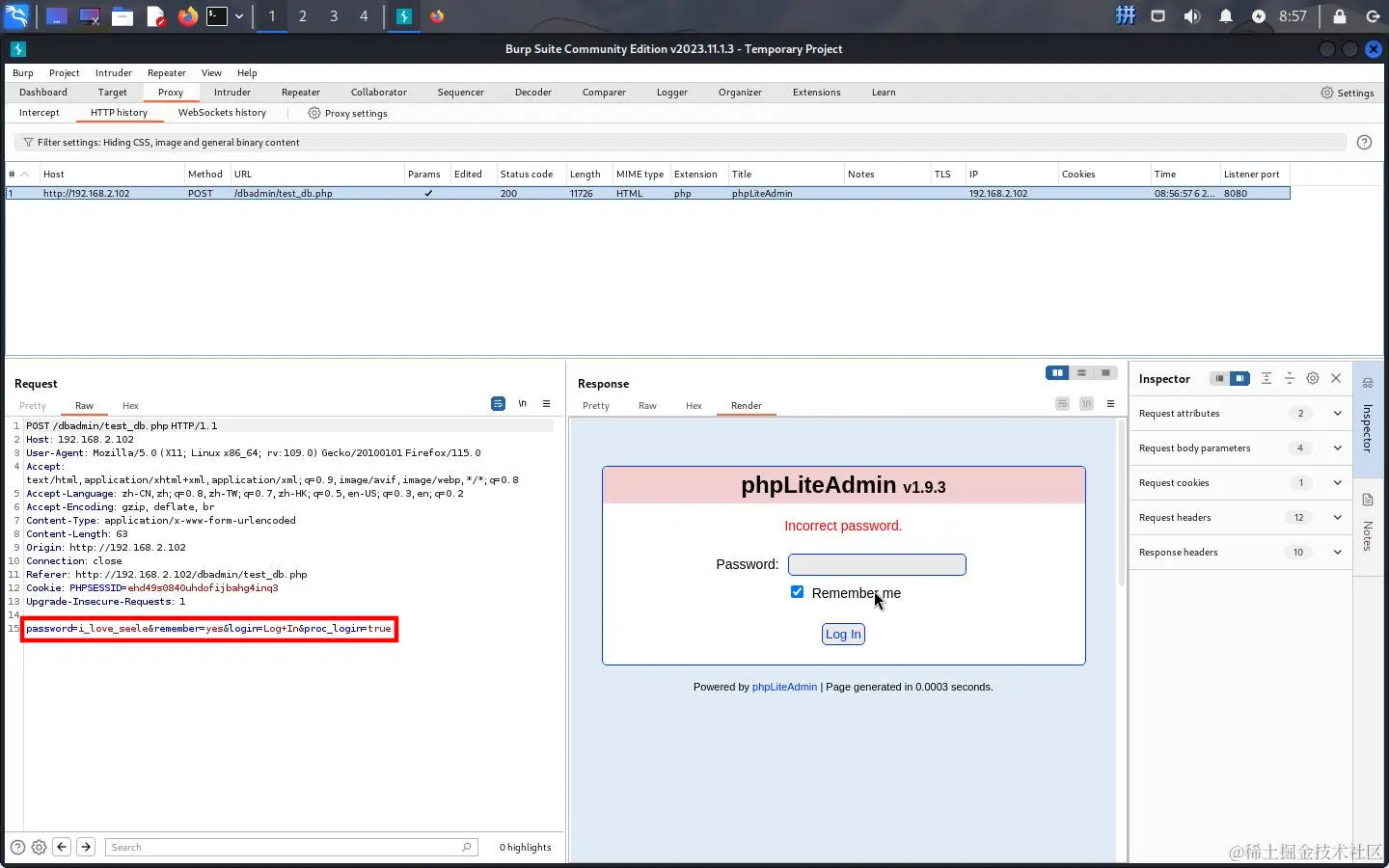Open the Intercept sub-tab

click(40, 113)
